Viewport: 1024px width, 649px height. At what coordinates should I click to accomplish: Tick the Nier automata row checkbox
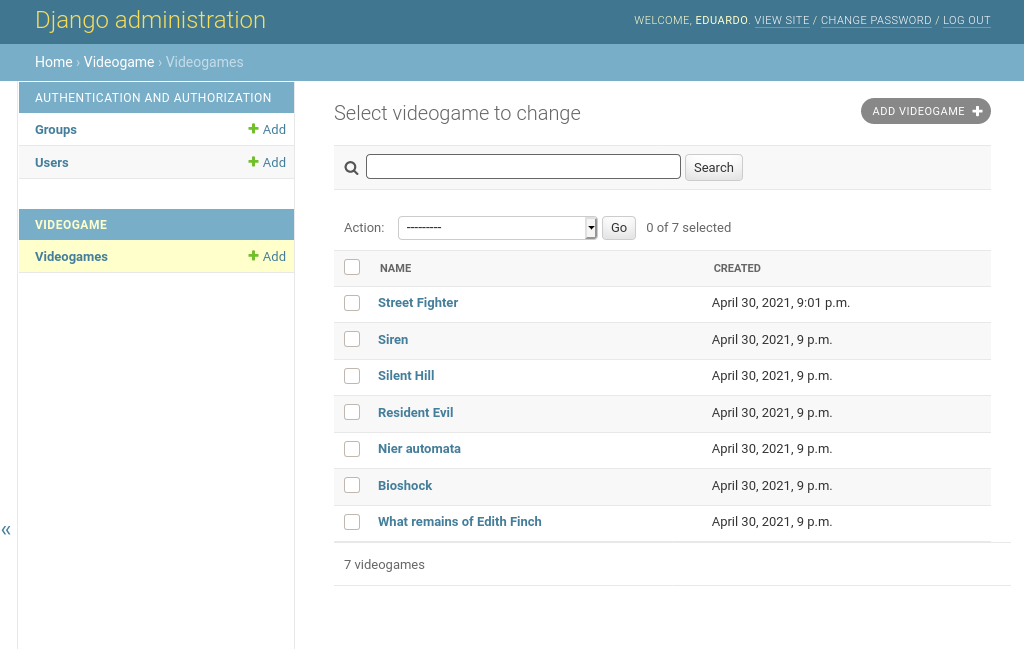(352, 449)
